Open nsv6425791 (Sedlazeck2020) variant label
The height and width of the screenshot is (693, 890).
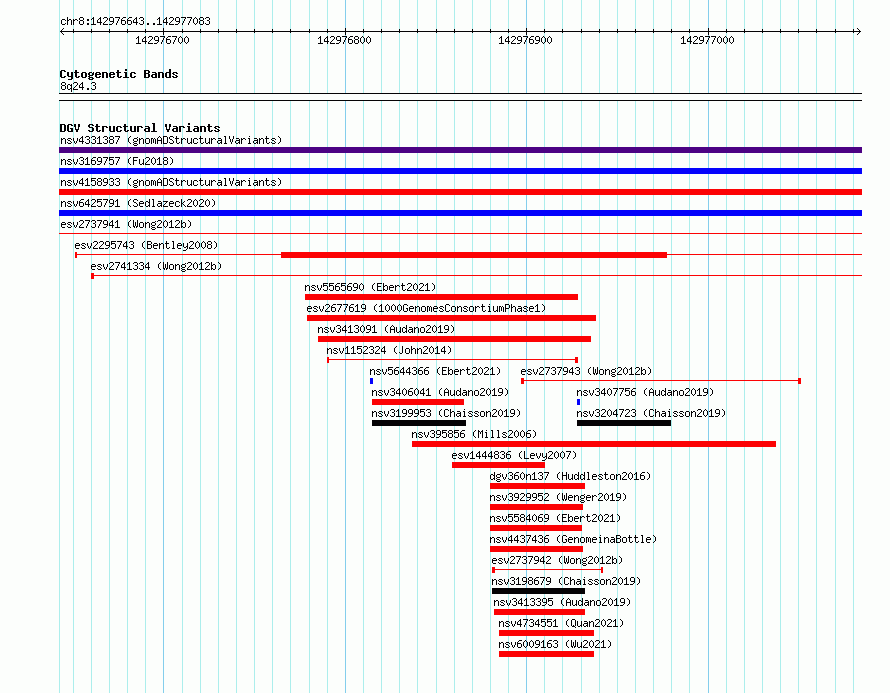point(138,203)
